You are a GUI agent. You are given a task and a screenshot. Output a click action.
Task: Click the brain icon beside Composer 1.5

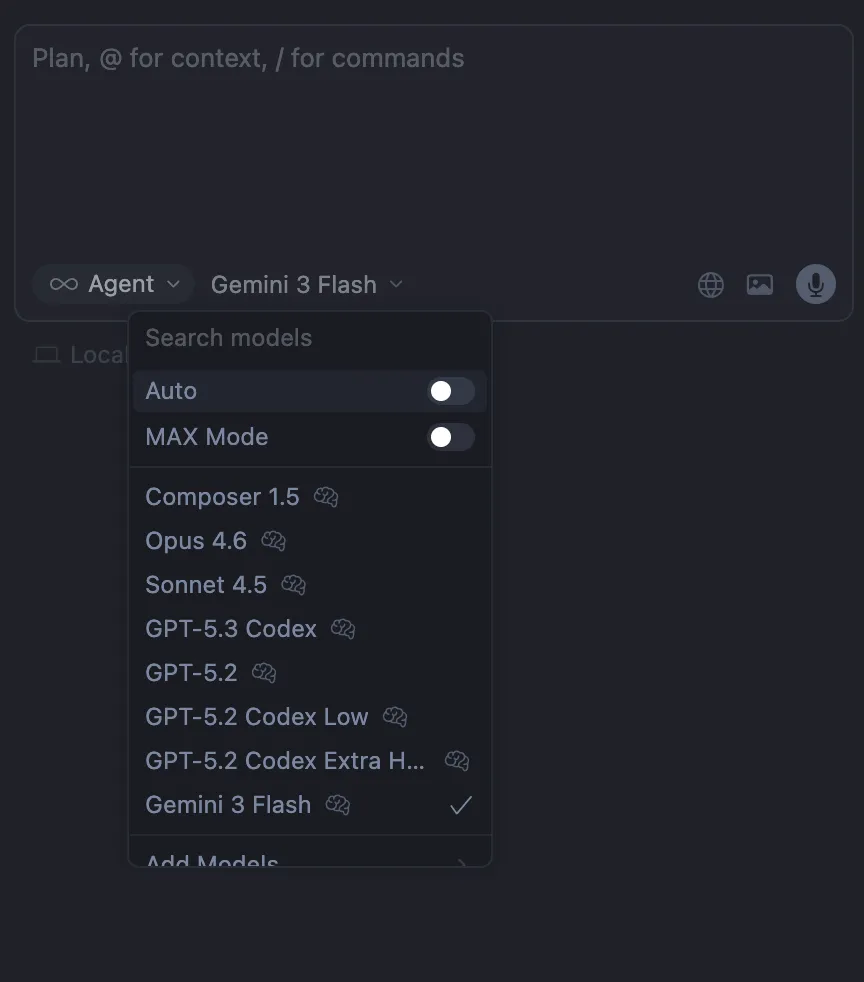click(x=326, y=497)
